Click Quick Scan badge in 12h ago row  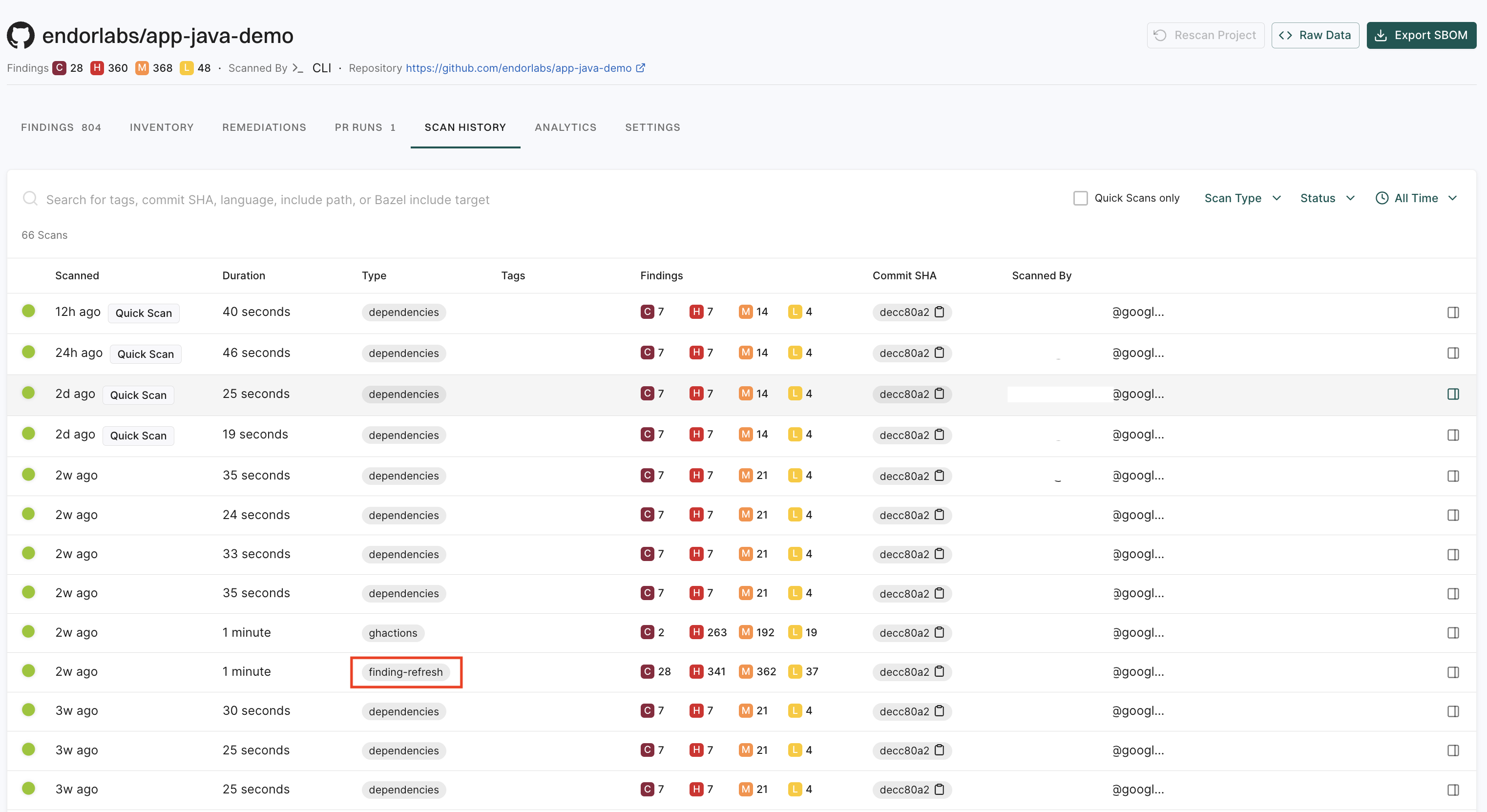tap(144, 313)
